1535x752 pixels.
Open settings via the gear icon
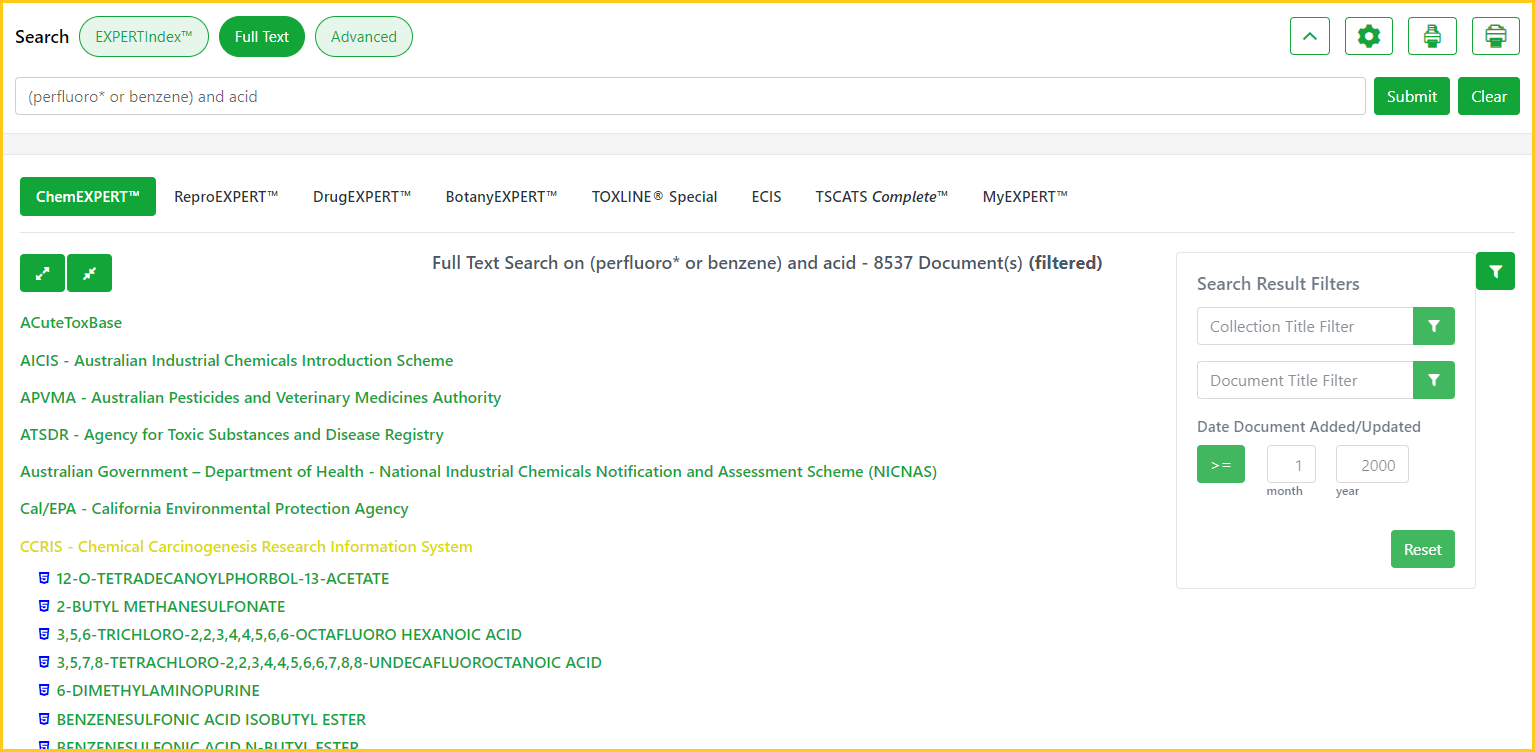(x=1368, y=37)
